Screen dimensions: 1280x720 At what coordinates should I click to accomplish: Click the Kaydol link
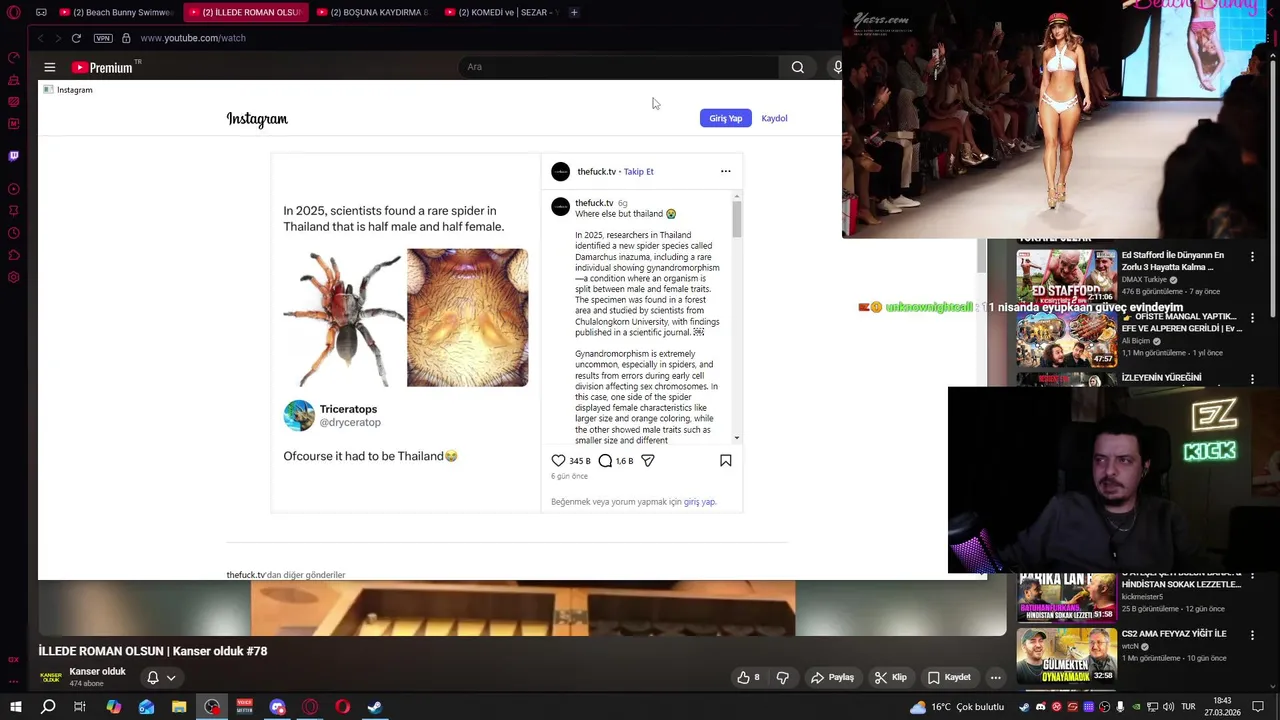tap(774, 118)
